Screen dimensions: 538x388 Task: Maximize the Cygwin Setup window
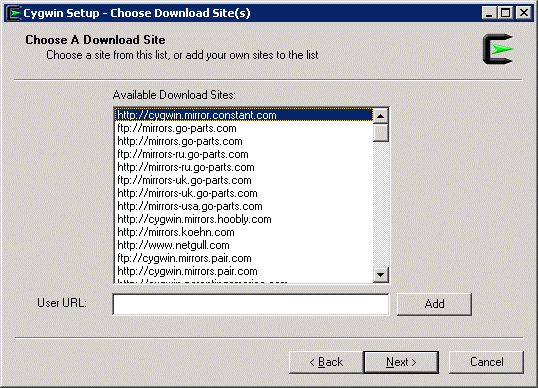(505, 13)
